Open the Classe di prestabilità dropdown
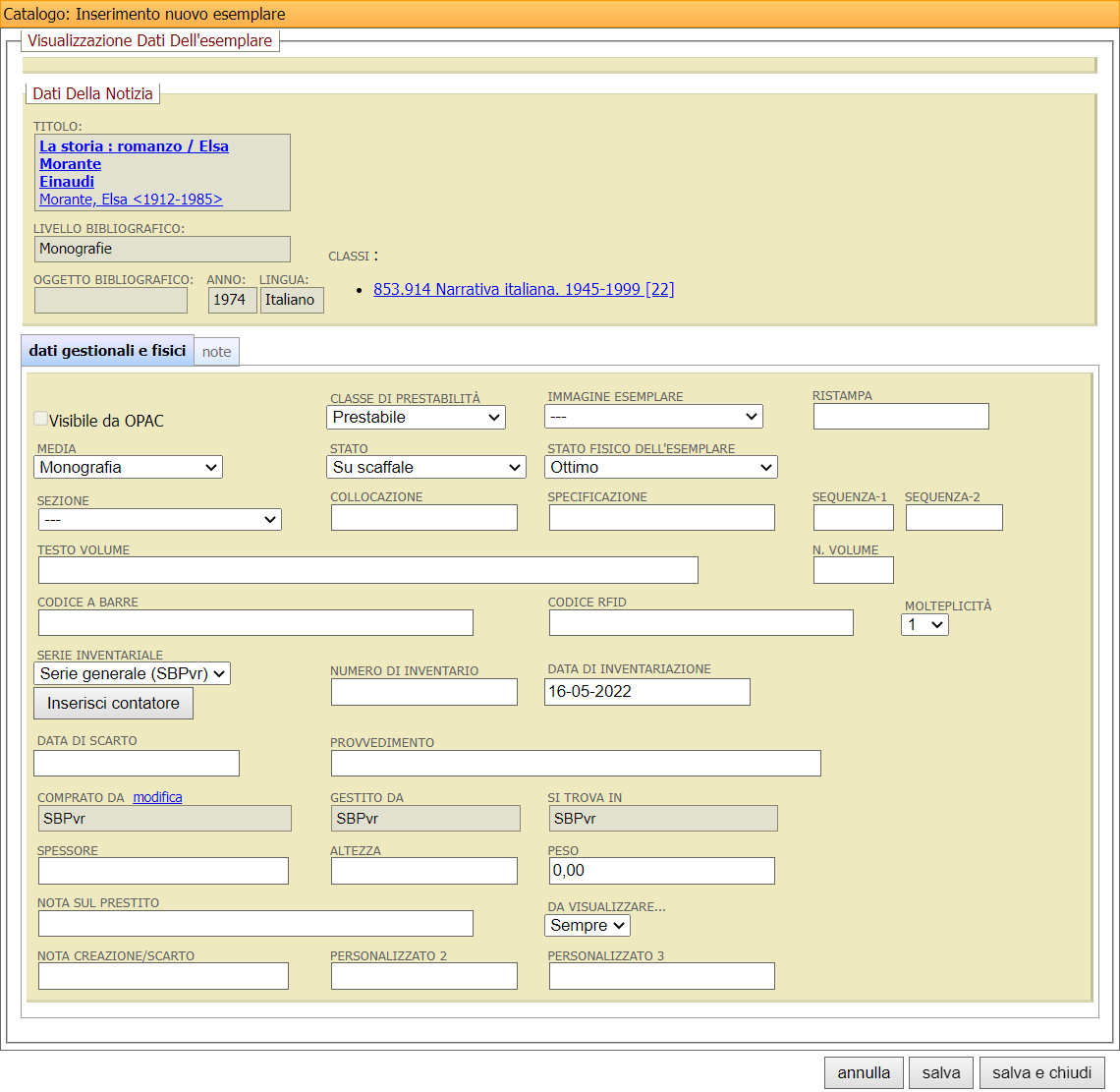This screenshot has width=1120, height=1092. (x=416, y=418)
